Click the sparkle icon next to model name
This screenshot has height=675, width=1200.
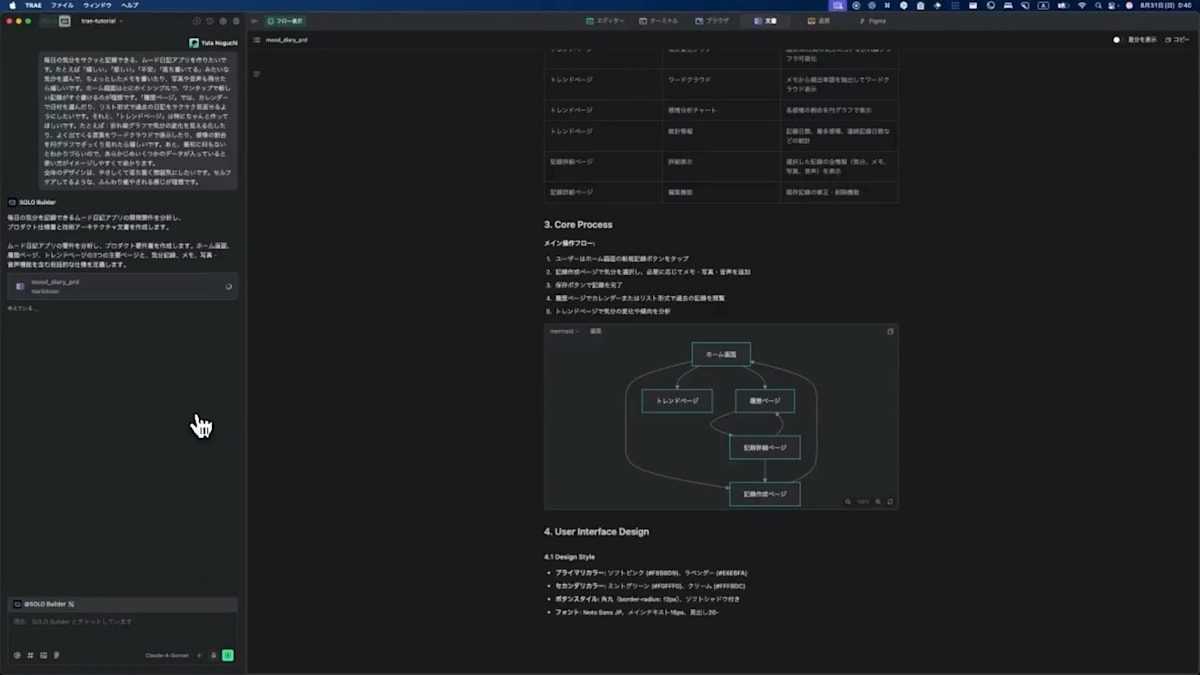(x=200, y=655)
